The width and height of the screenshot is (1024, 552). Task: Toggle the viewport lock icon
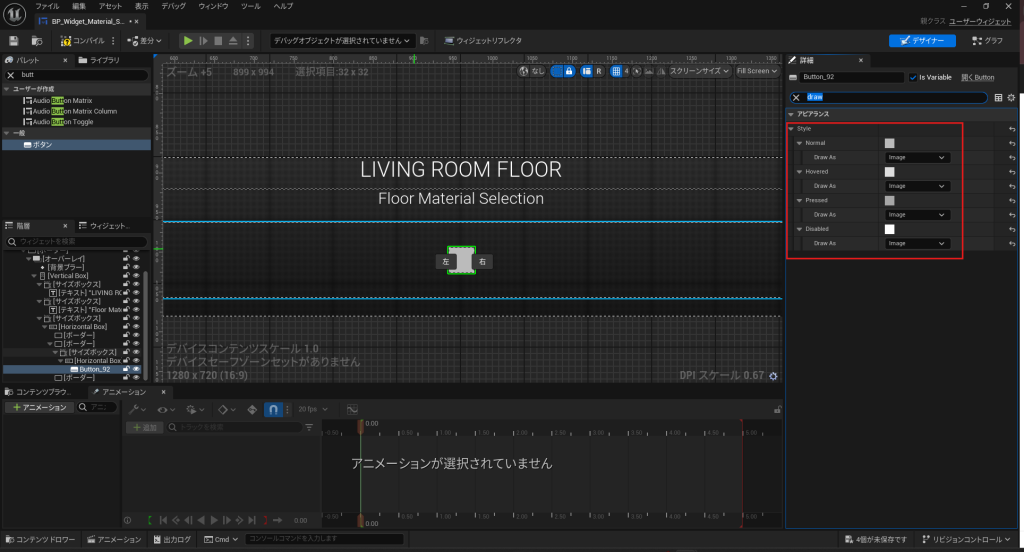(x=569, y=71)
